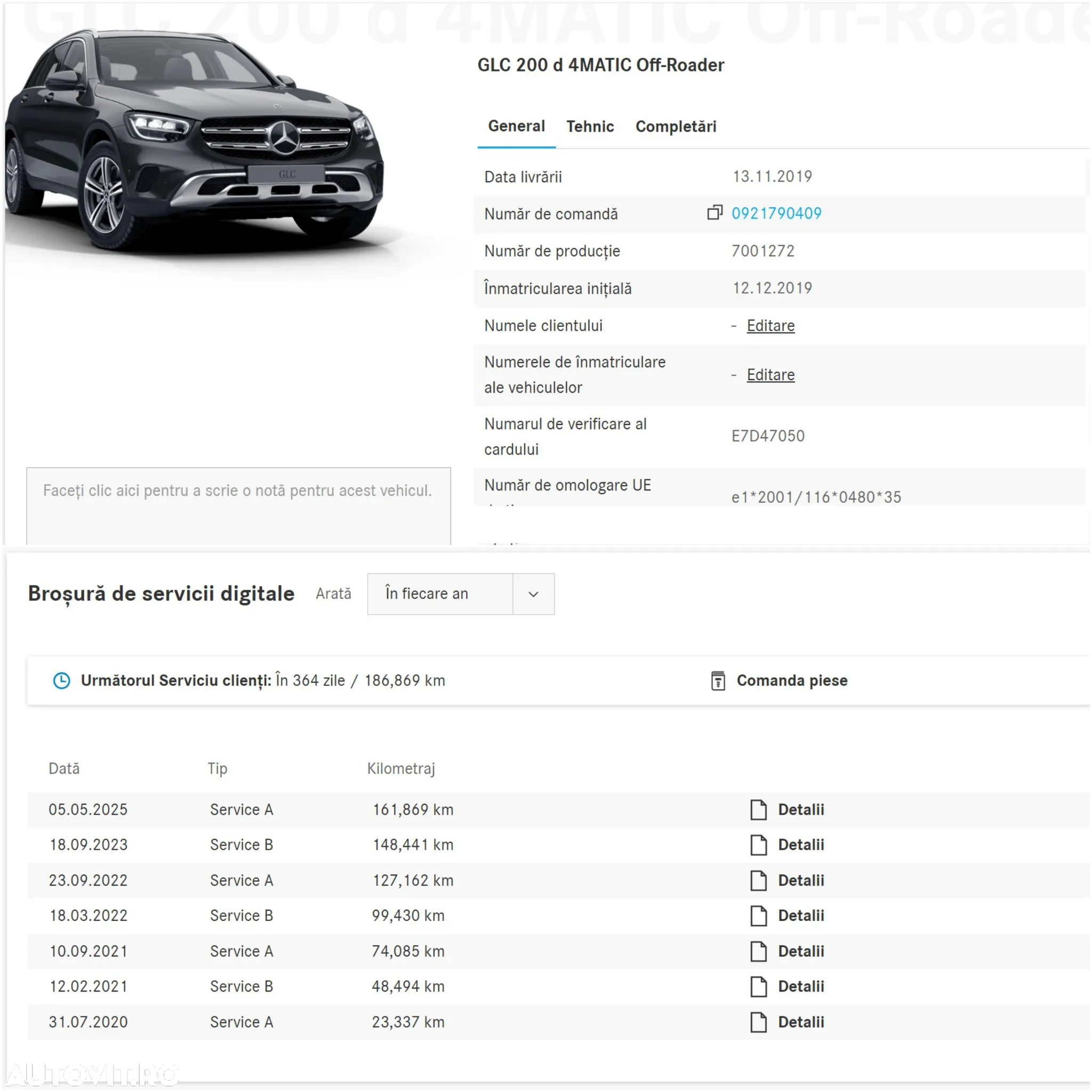Click order number link 0921790409
Screen dimensions: 1092x1092
click(x=776, y=213)
